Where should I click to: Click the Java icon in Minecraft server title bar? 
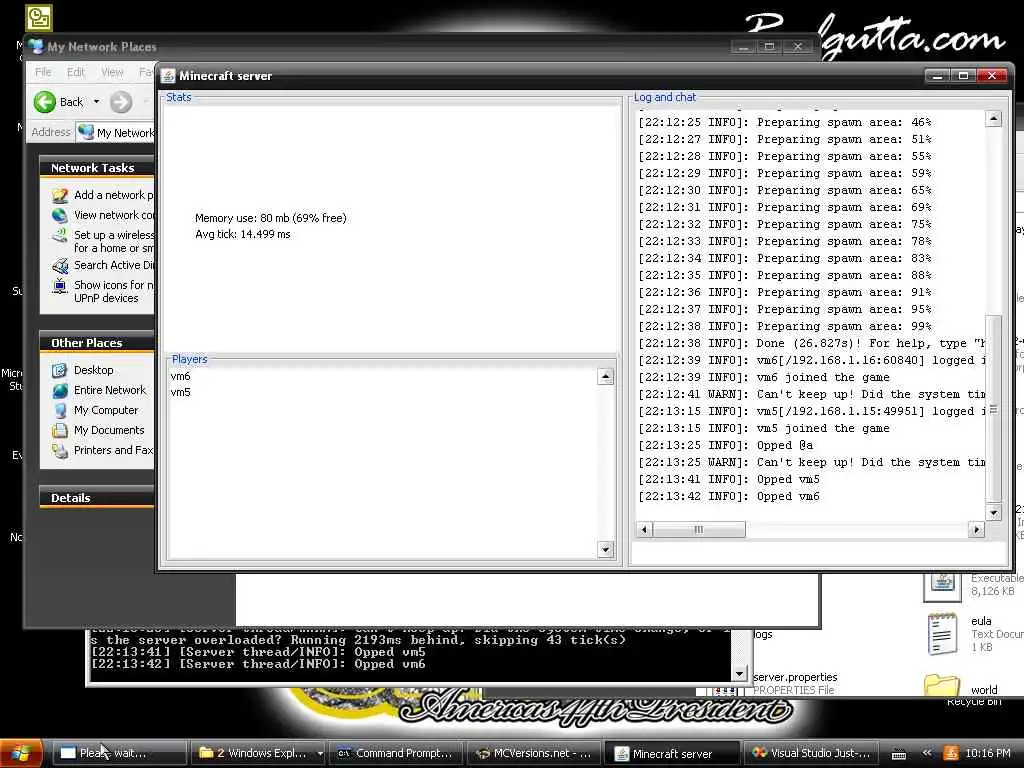click(168, 76)
